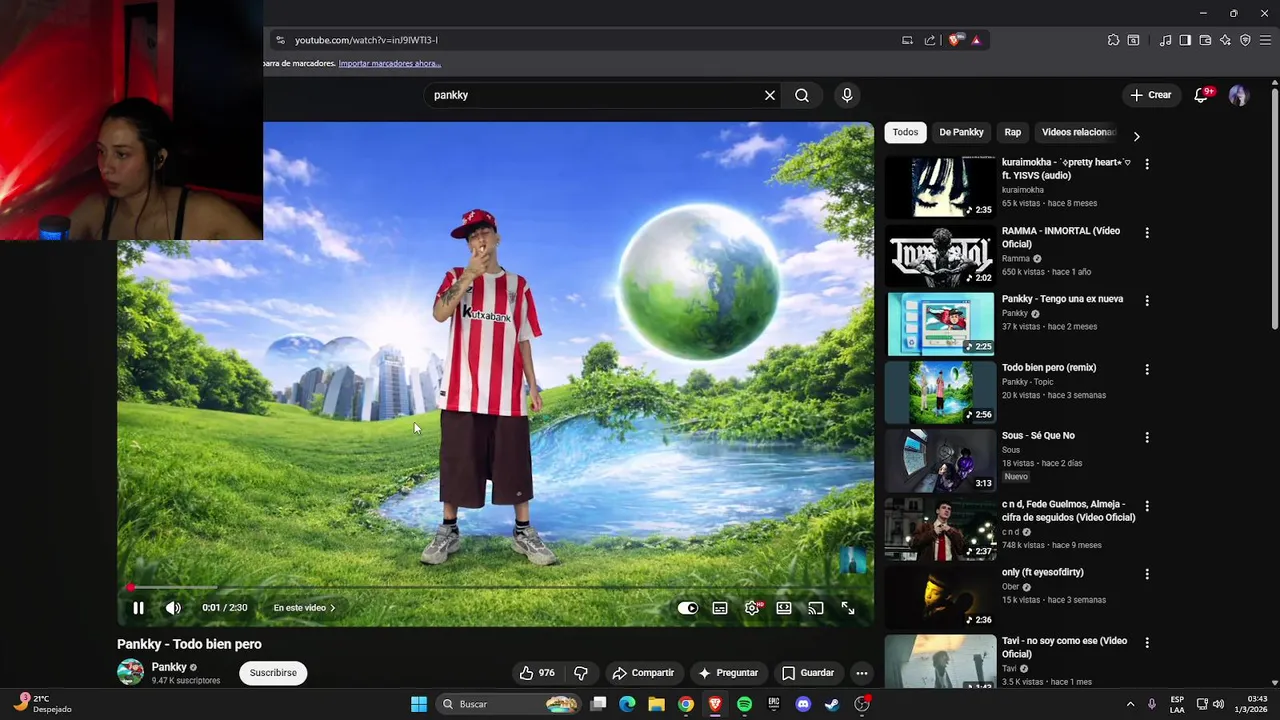
Task: Cast the video to a device
Action: 816,608
